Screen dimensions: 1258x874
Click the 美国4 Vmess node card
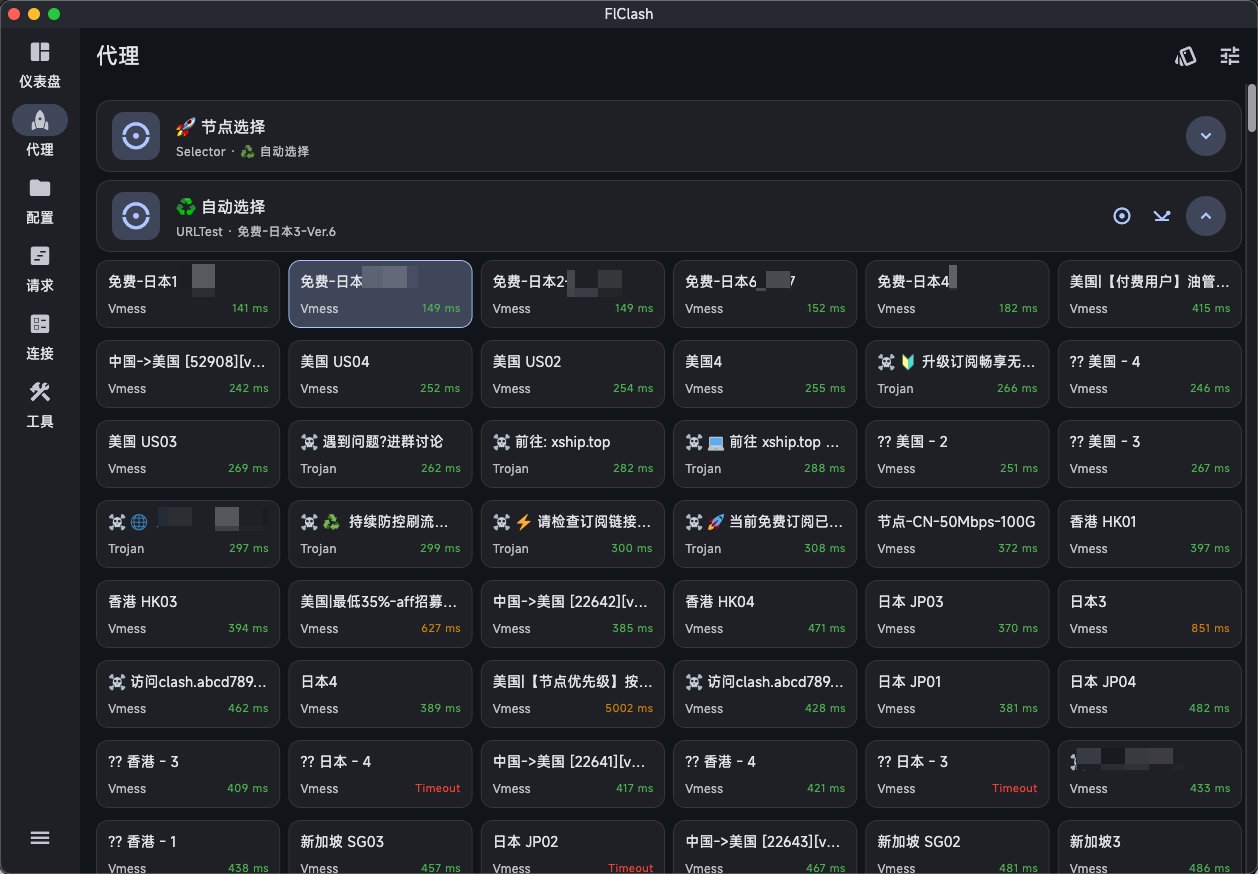coord(765,374)
